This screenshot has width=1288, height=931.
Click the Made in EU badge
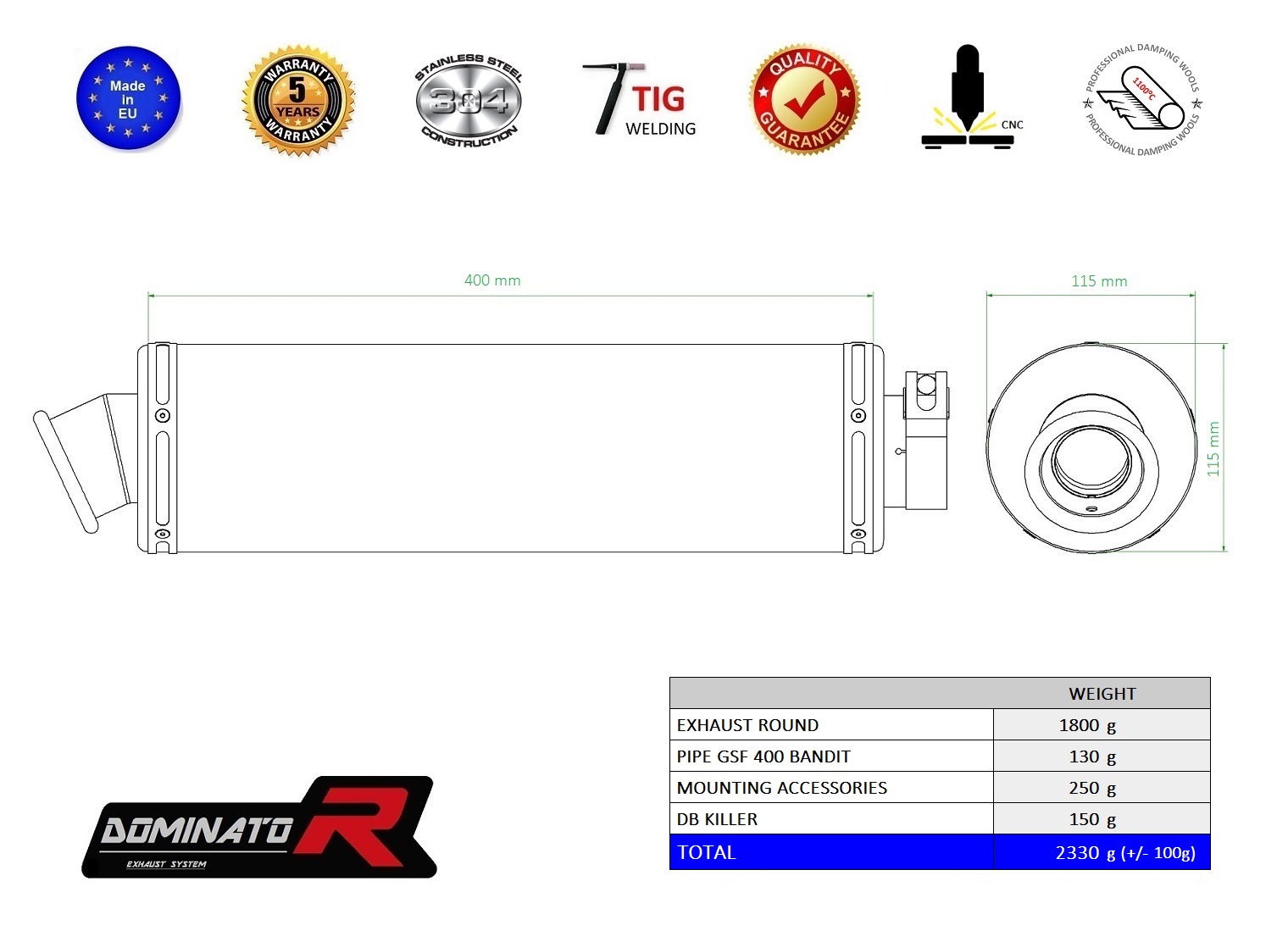128,98
